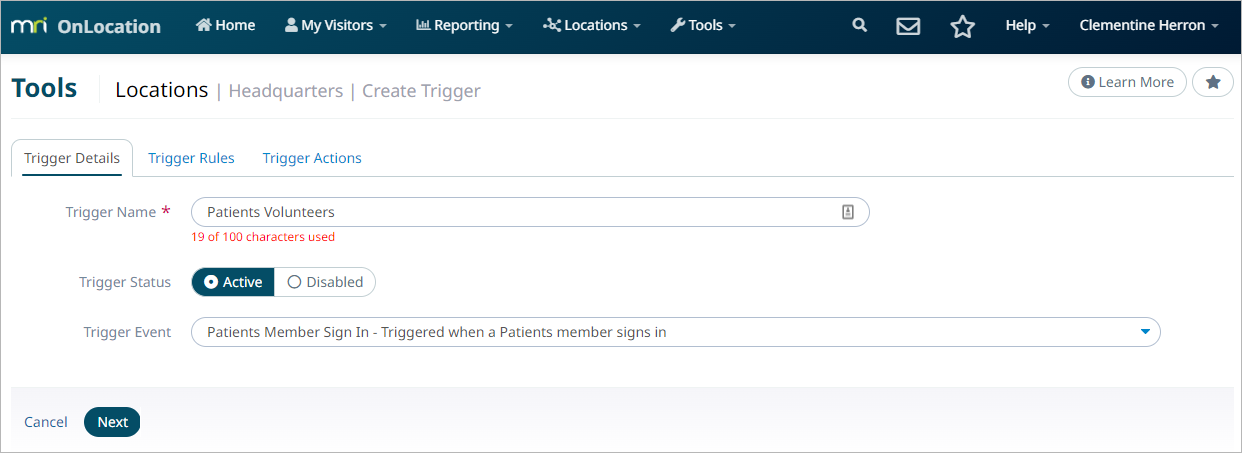Click the star outline favorites icon
The image size is (1242, 453).
coord(962,26)
